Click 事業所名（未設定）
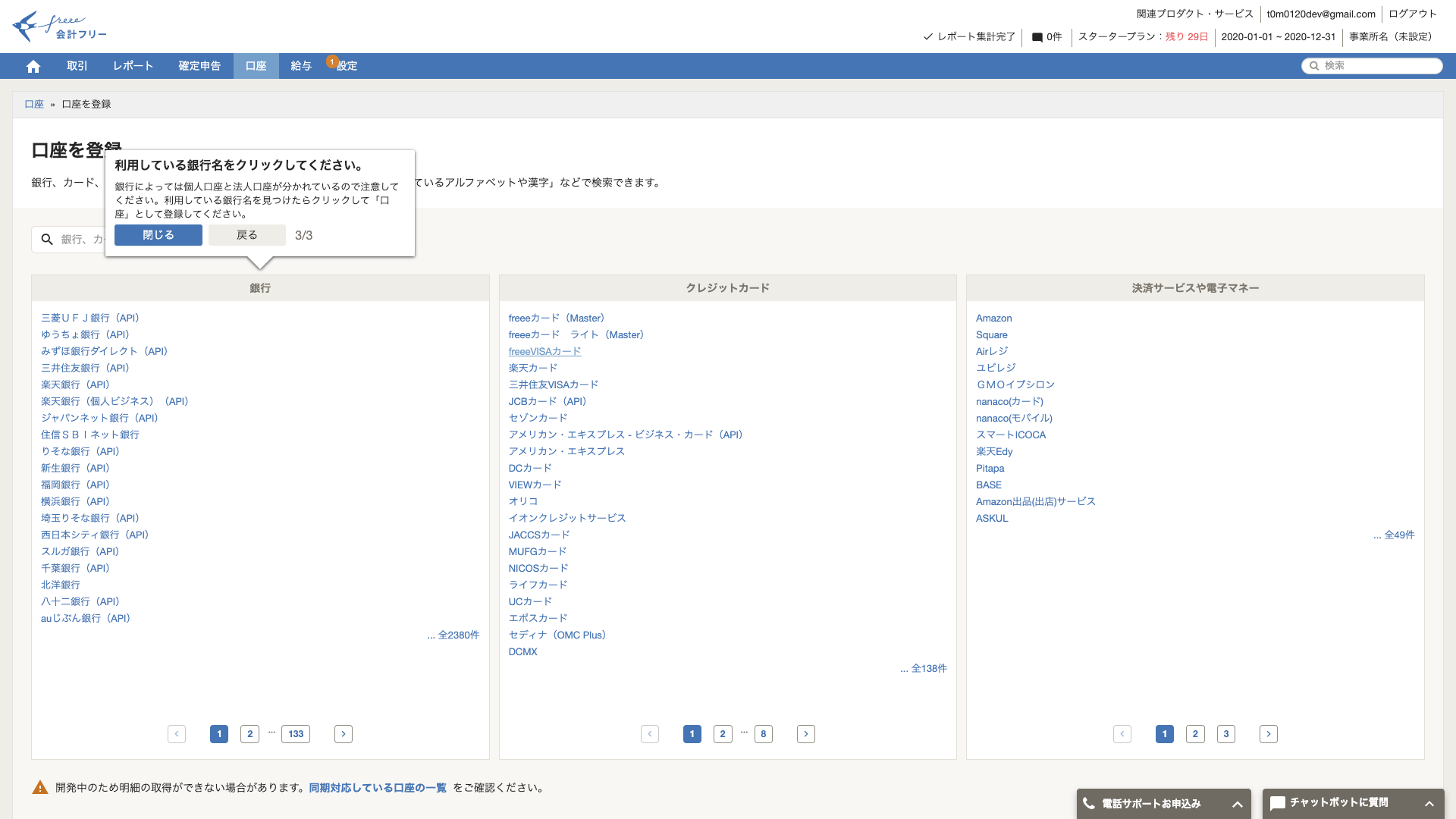 coord(1393,36)
